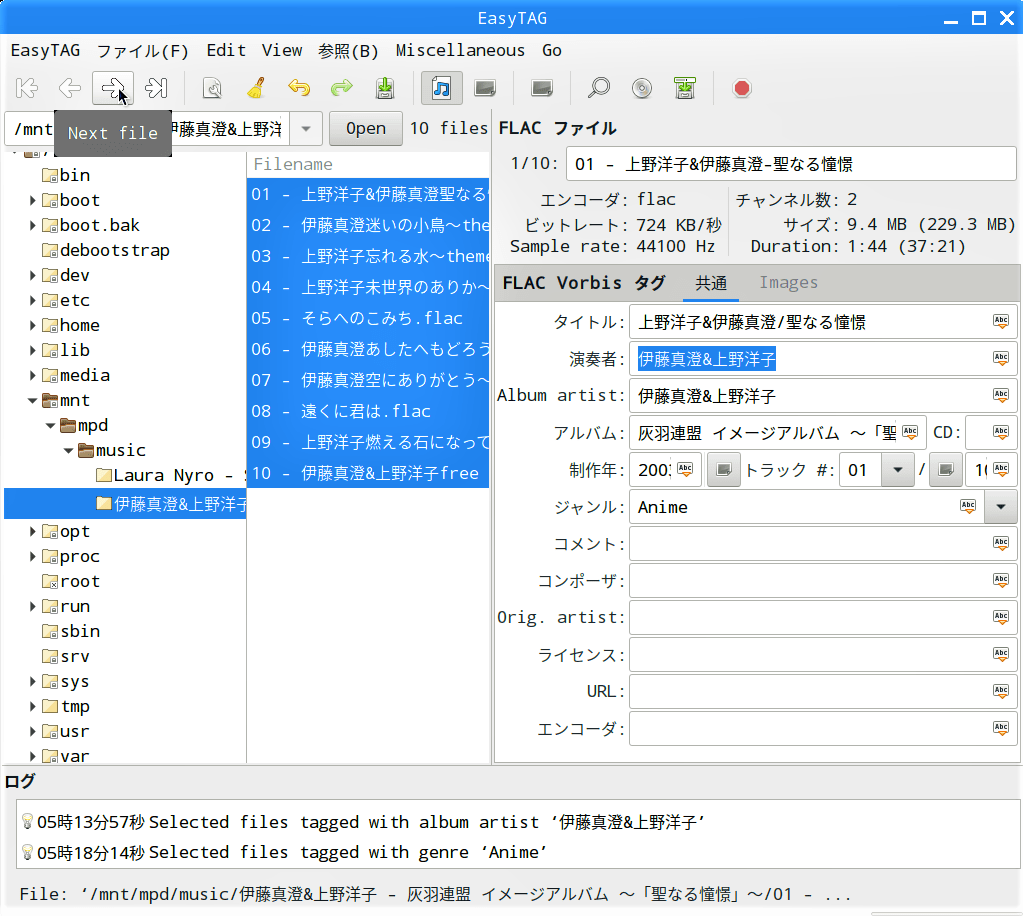Viewport: 1023px width, 916px height.
Task: Select file 08 遠くに君は.flac
Action: pos(368,411)
